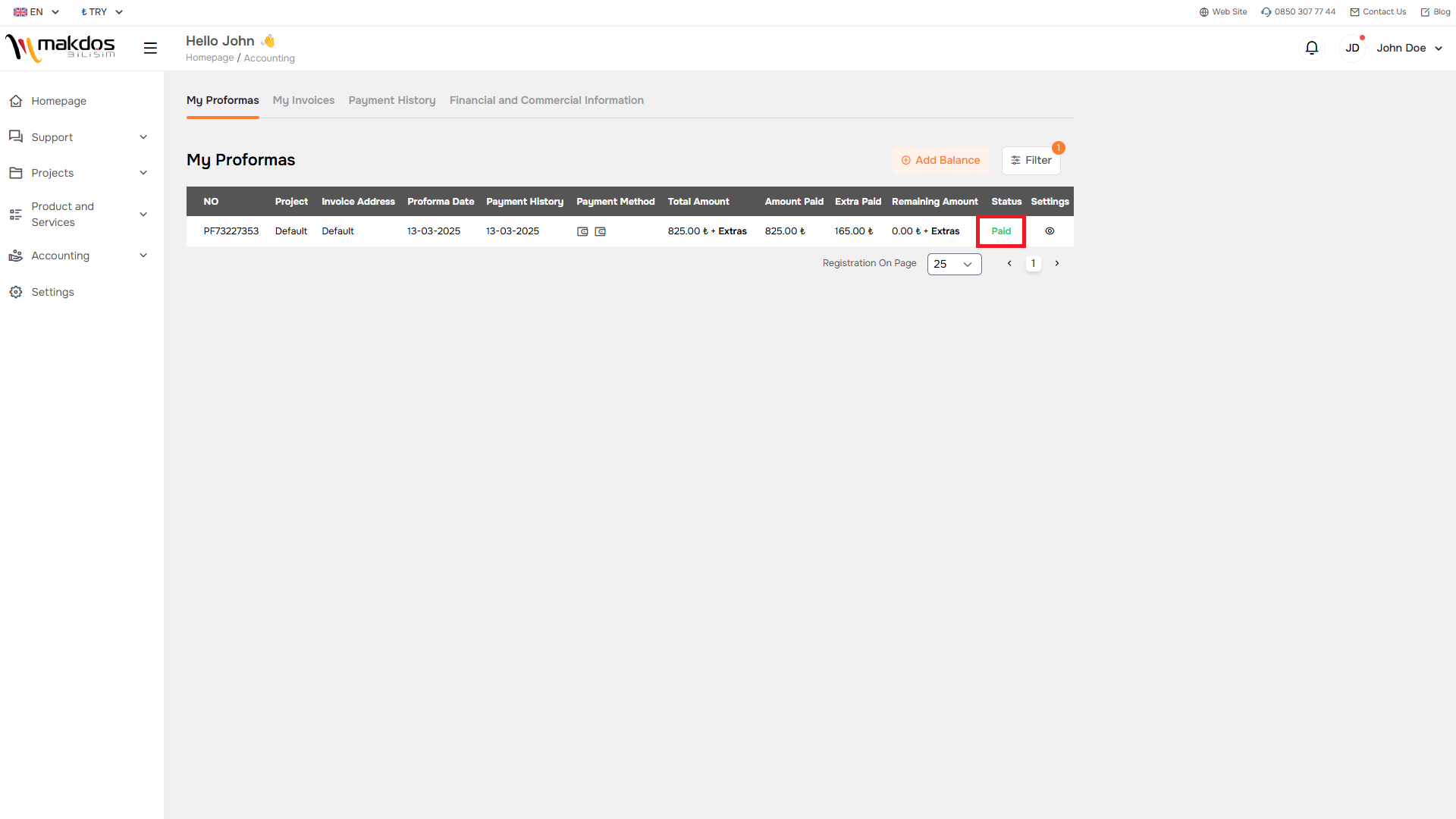The height and width of the screenshot is (819, 1456).
Task: Click the Projects folder icon in sidebar
Action: [16, 173]
